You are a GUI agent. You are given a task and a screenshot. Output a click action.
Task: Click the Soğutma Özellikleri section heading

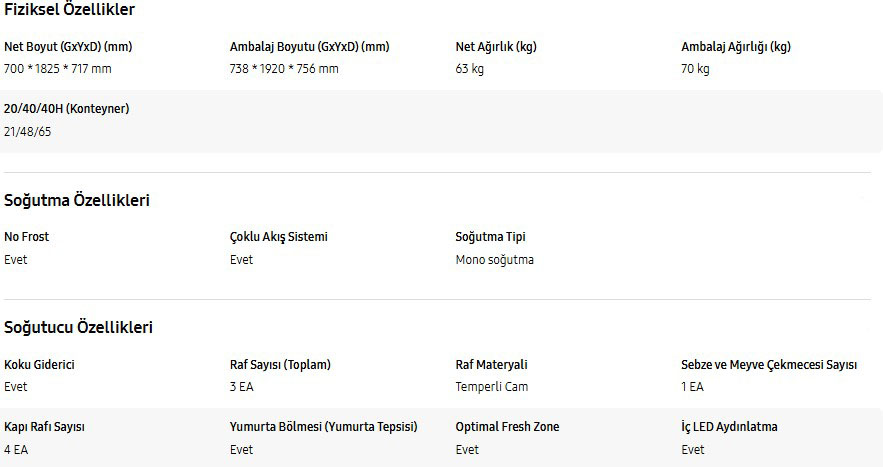(77, 201)
